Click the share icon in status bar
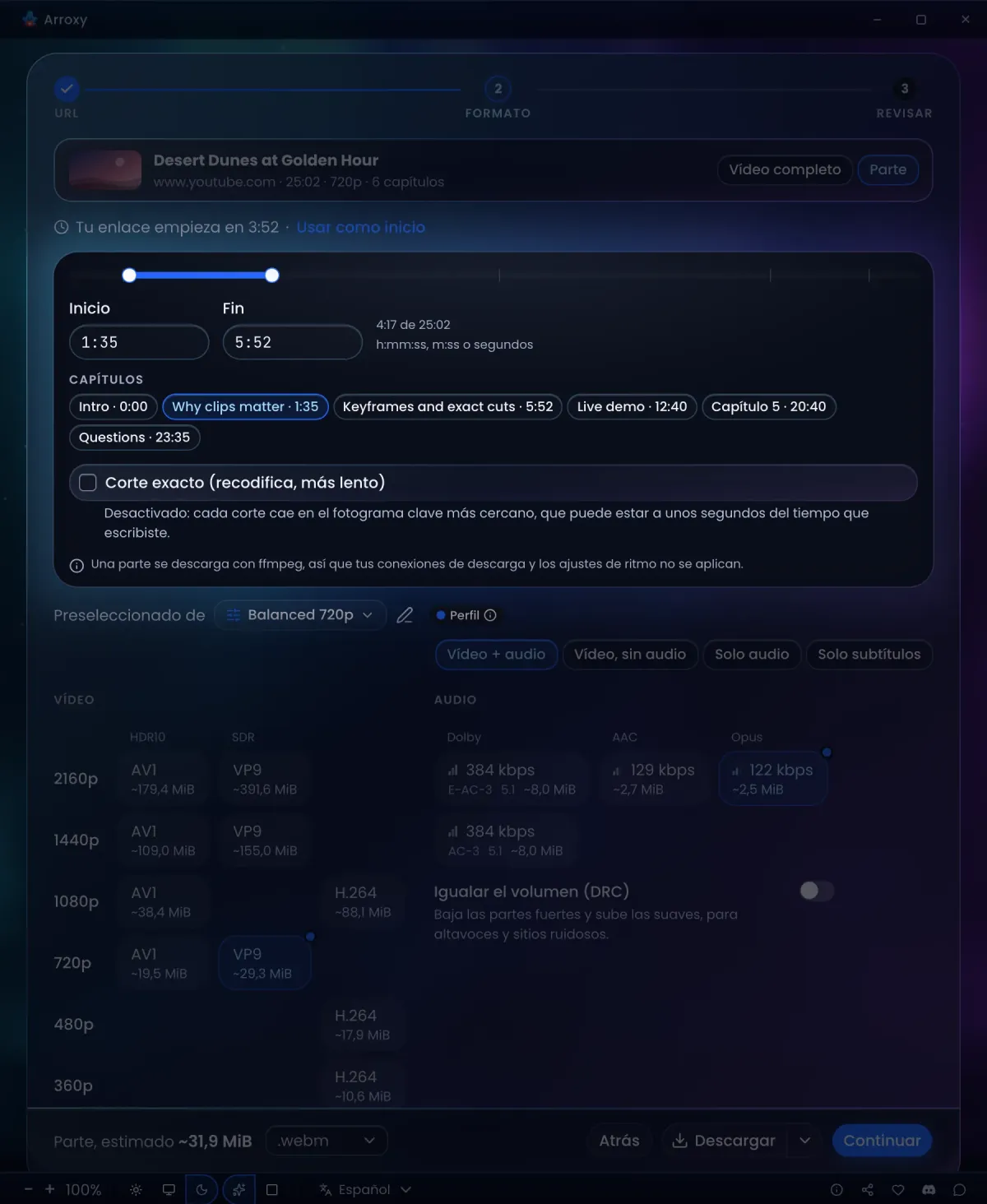This screenshot has width=987, height=1204. click(x=868, y=1190)
